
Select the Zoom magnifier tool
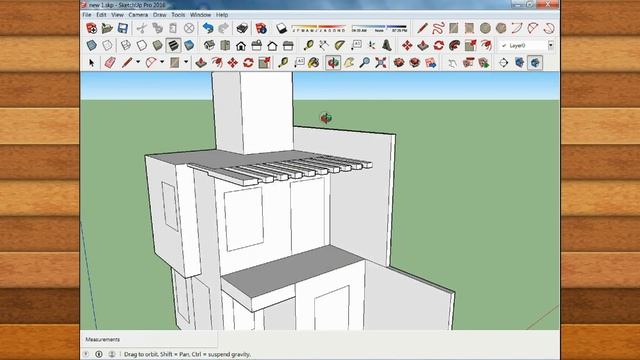[364, 63]
